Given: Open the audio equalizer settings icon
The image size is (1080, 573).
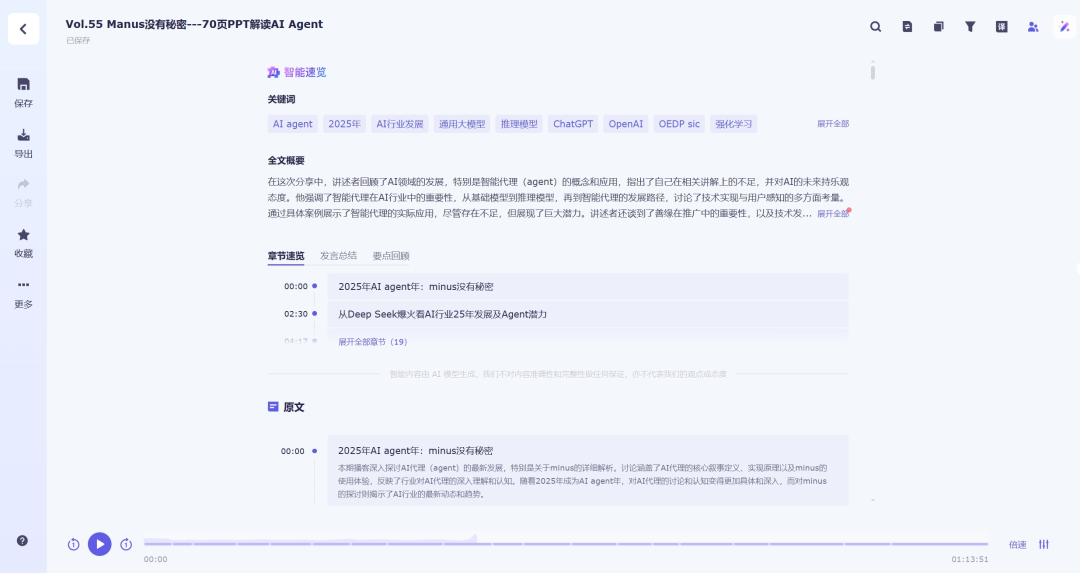Looking at the screenshot, I should pyautogui.click(x=1044, y=544).
